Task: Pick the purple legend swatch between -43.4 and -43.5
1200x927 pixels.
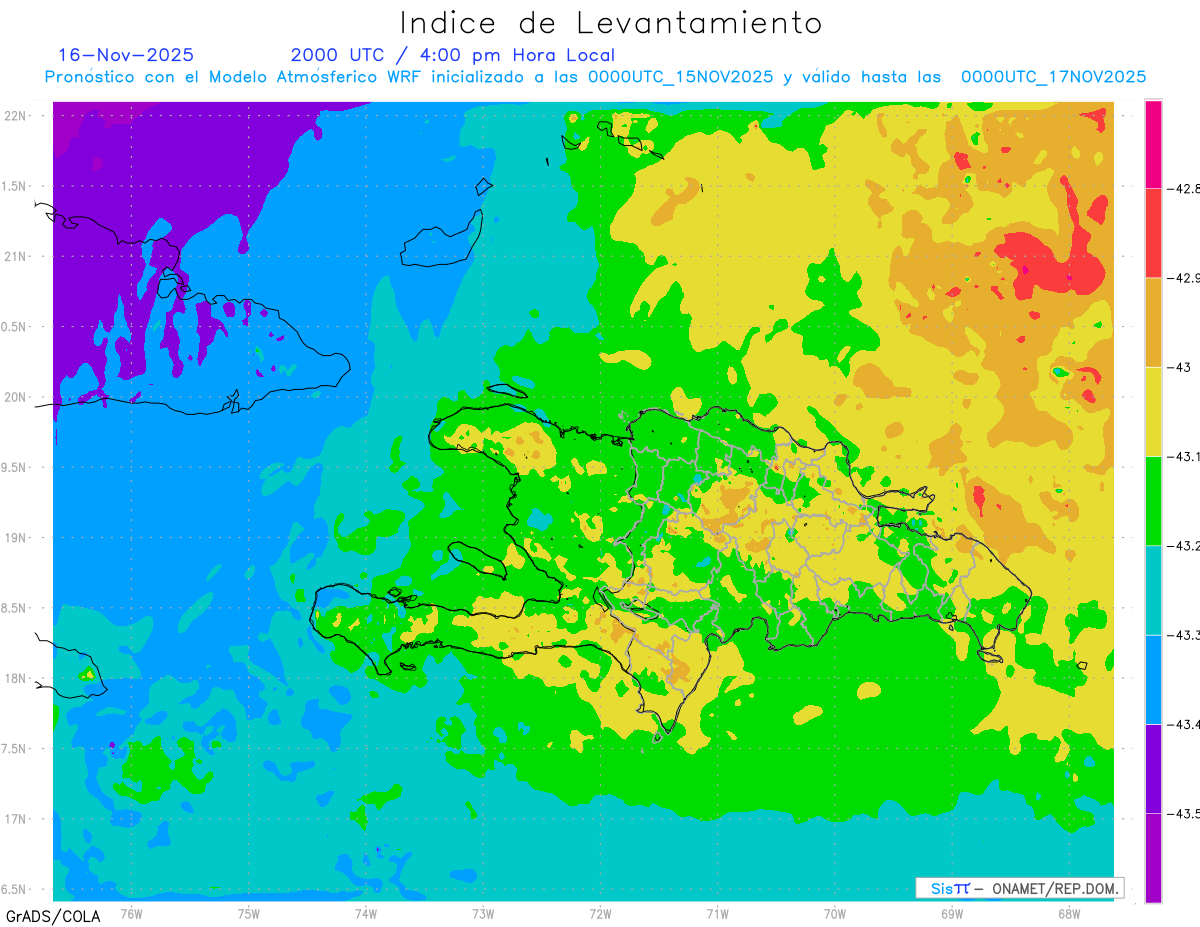Action: point(1153,768)
